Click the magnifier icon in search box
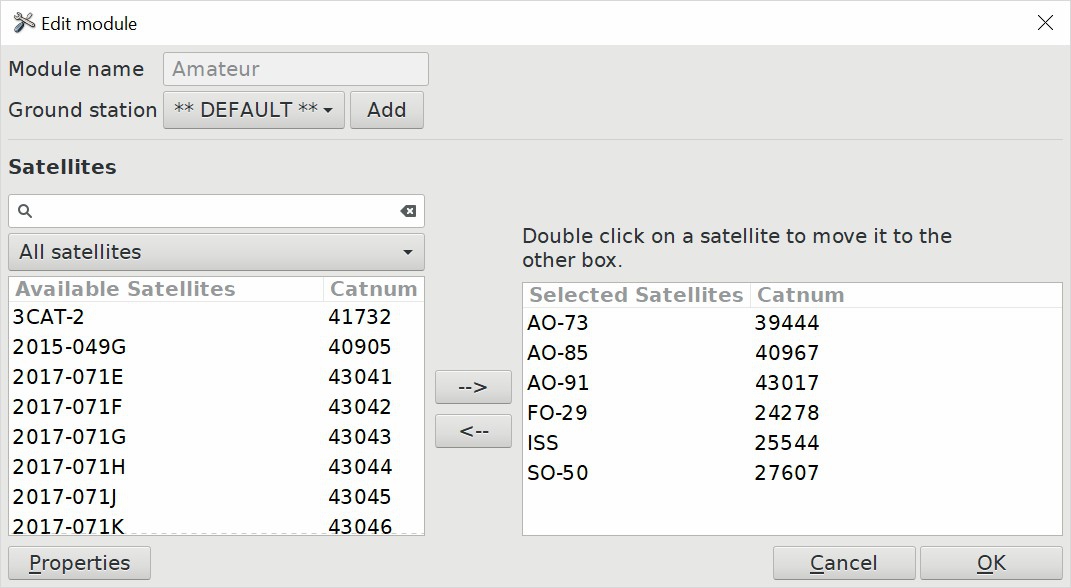 point(26,211)
